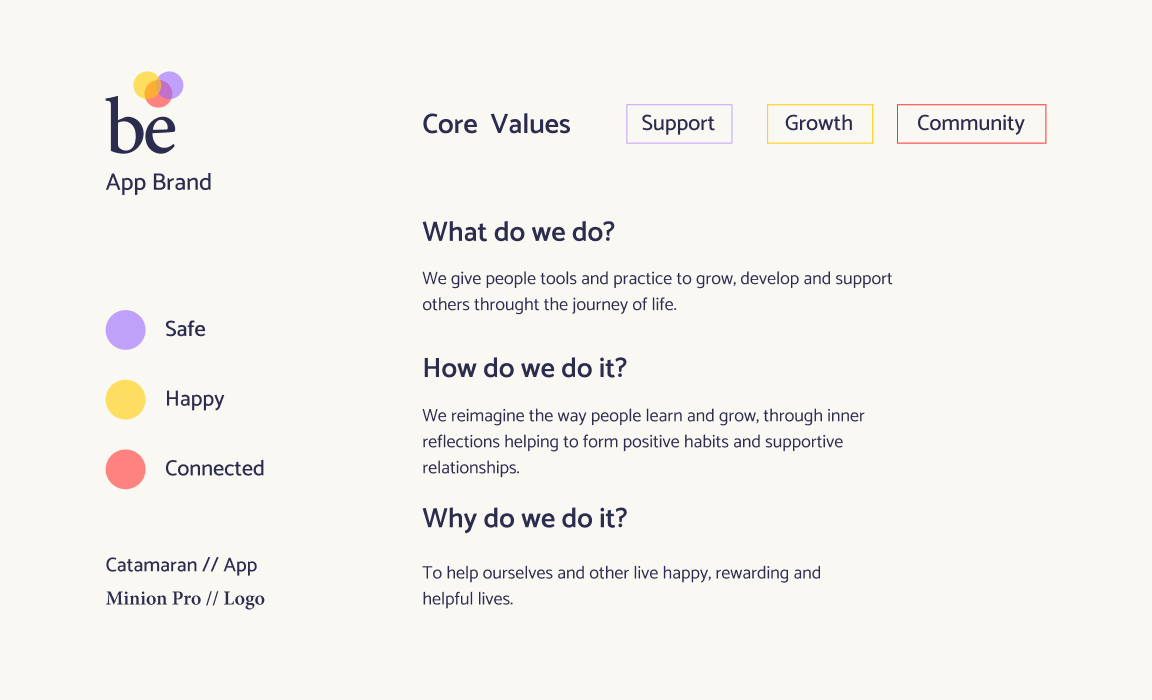Select the 'How do we do it?' heading
This screenshot has width=1152, height=700.
(x=524, y=368)
